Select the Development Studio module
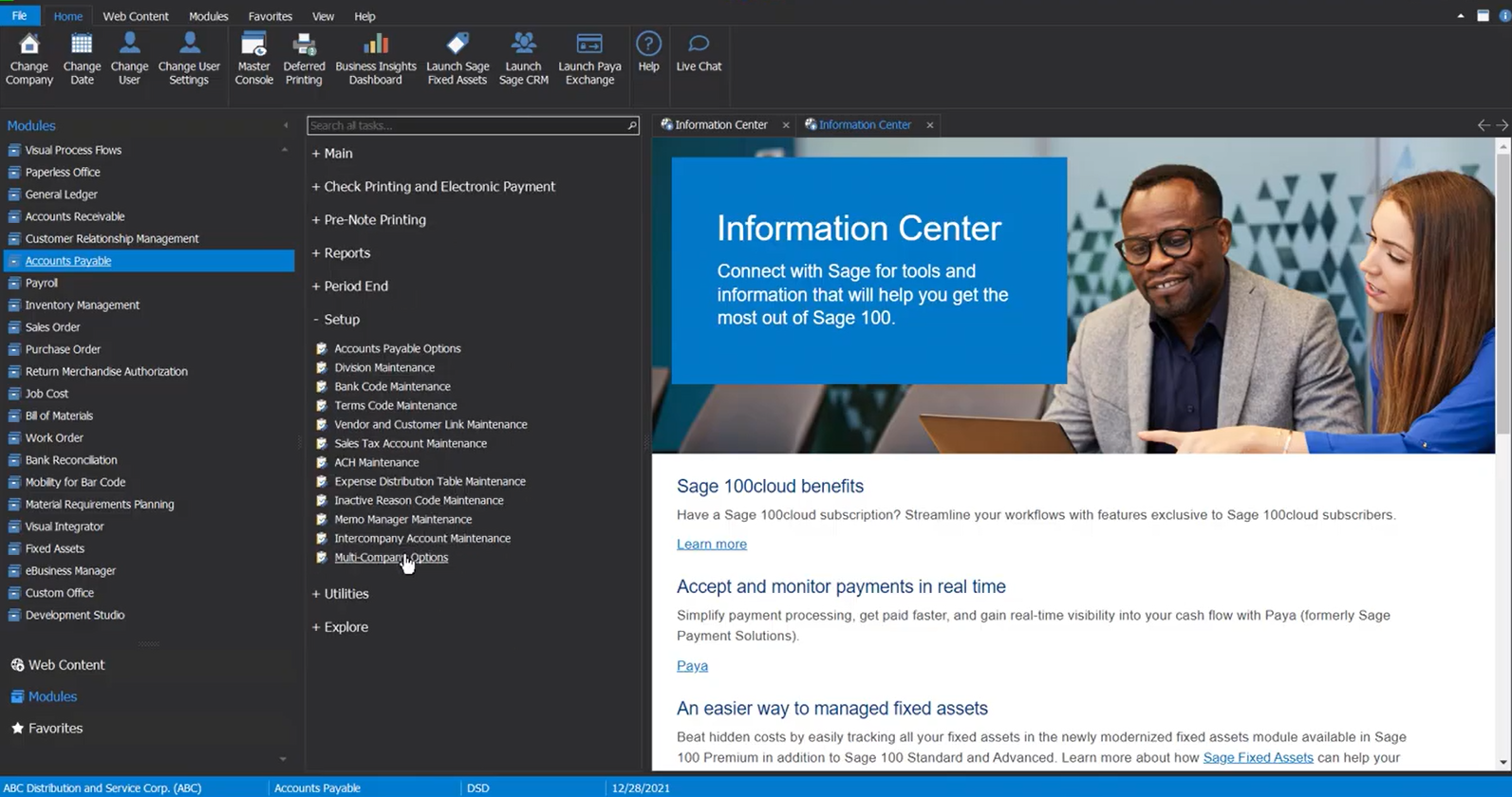This screenshot has height=797, width=1512. pos(75,615)
